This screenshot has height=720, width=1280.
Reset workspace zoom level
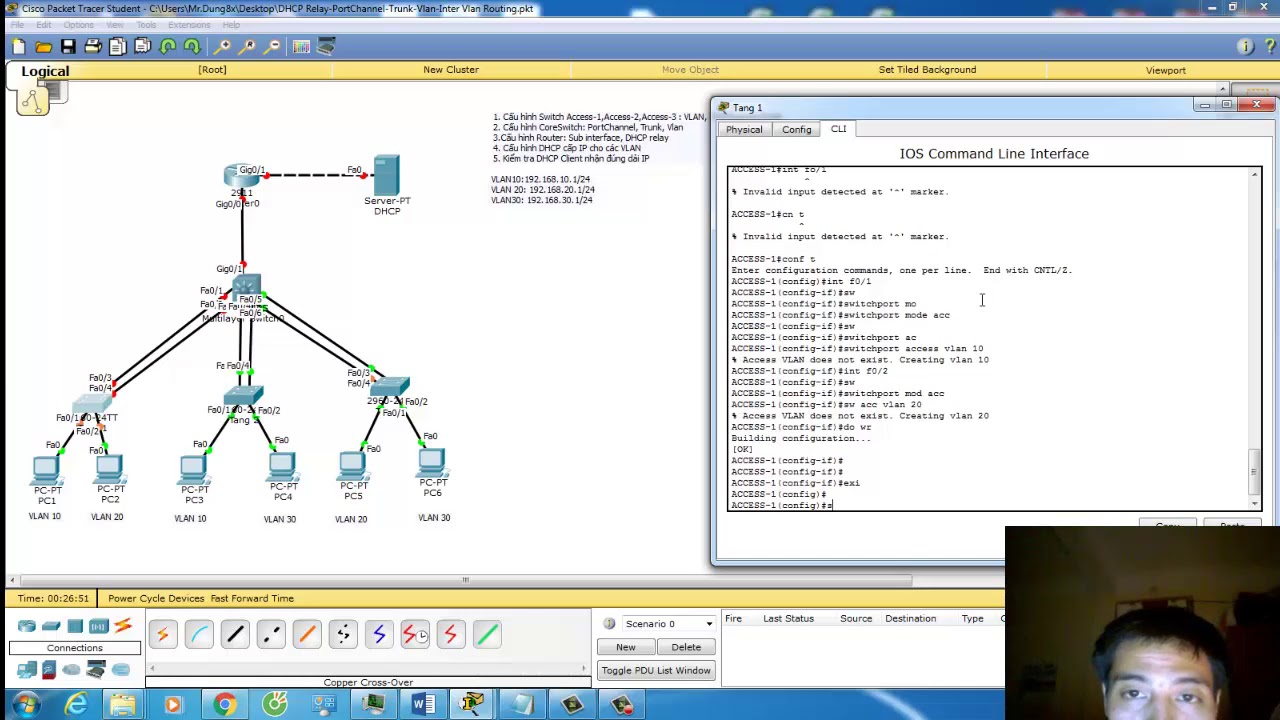point(247,46)
